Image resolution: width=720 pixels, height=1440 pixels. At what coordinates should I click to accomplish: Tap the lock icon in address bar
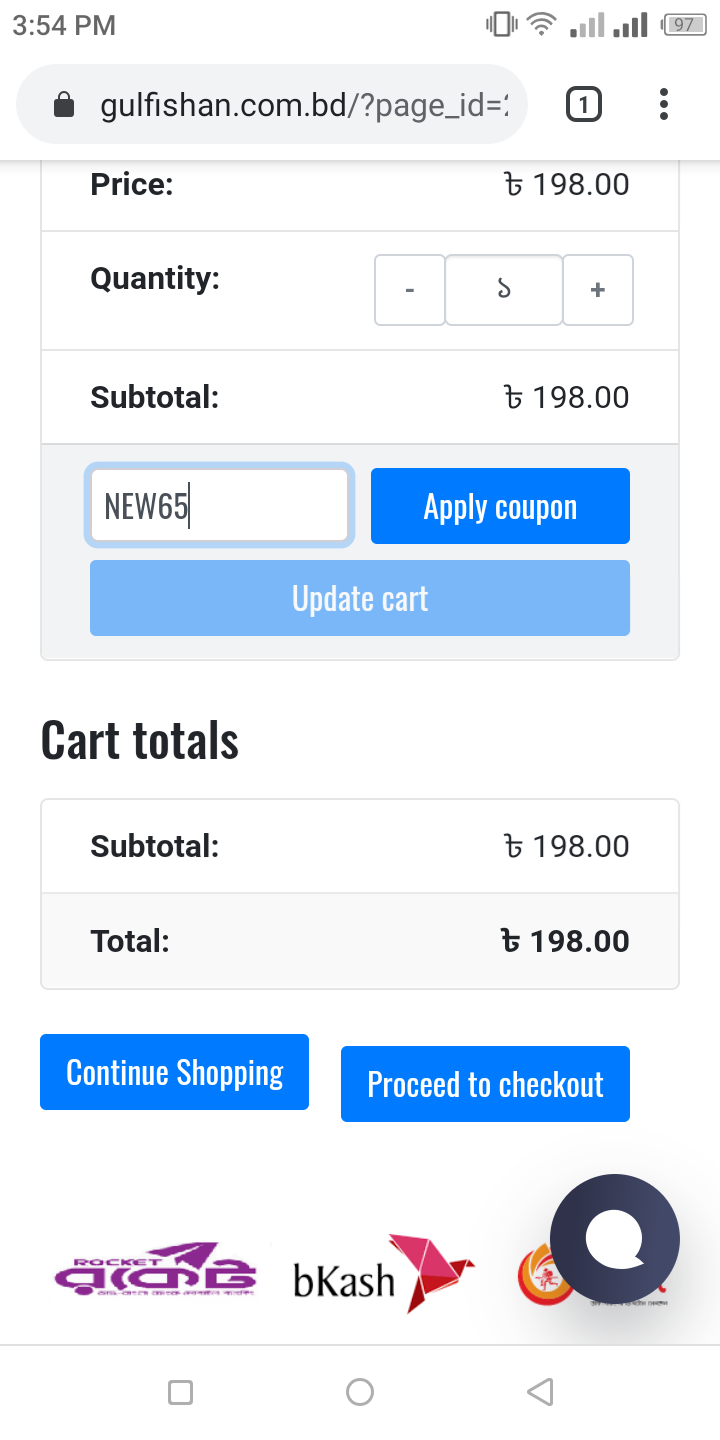(x=64, y=105)
